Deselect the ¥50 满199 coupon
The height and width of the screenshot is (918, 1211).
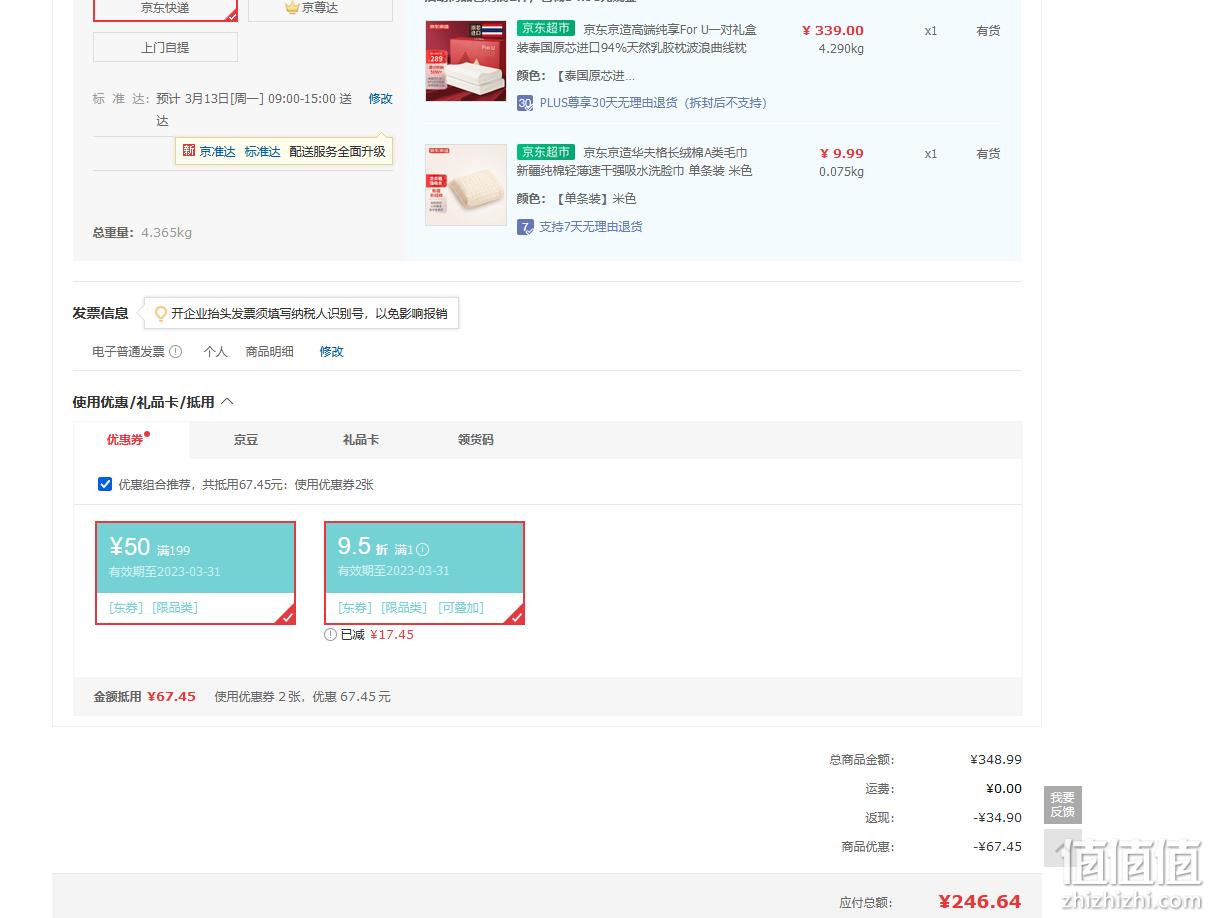195,573
